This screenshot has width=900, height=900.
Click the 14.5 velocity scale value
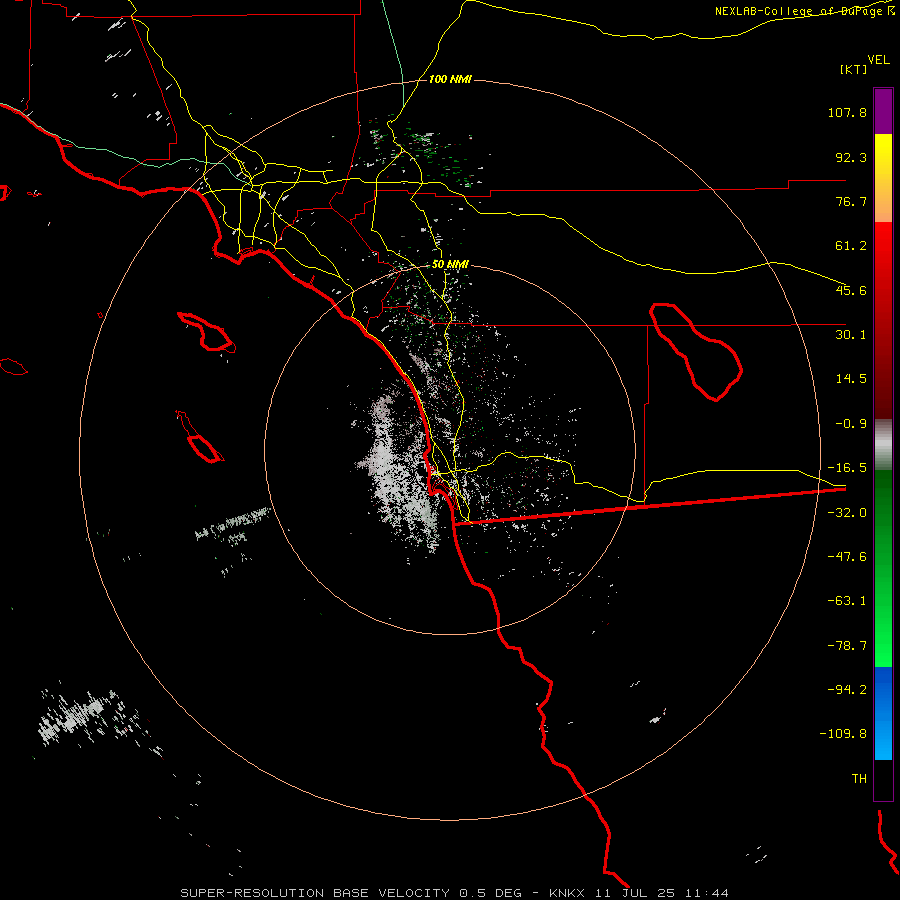coord(851,379)
